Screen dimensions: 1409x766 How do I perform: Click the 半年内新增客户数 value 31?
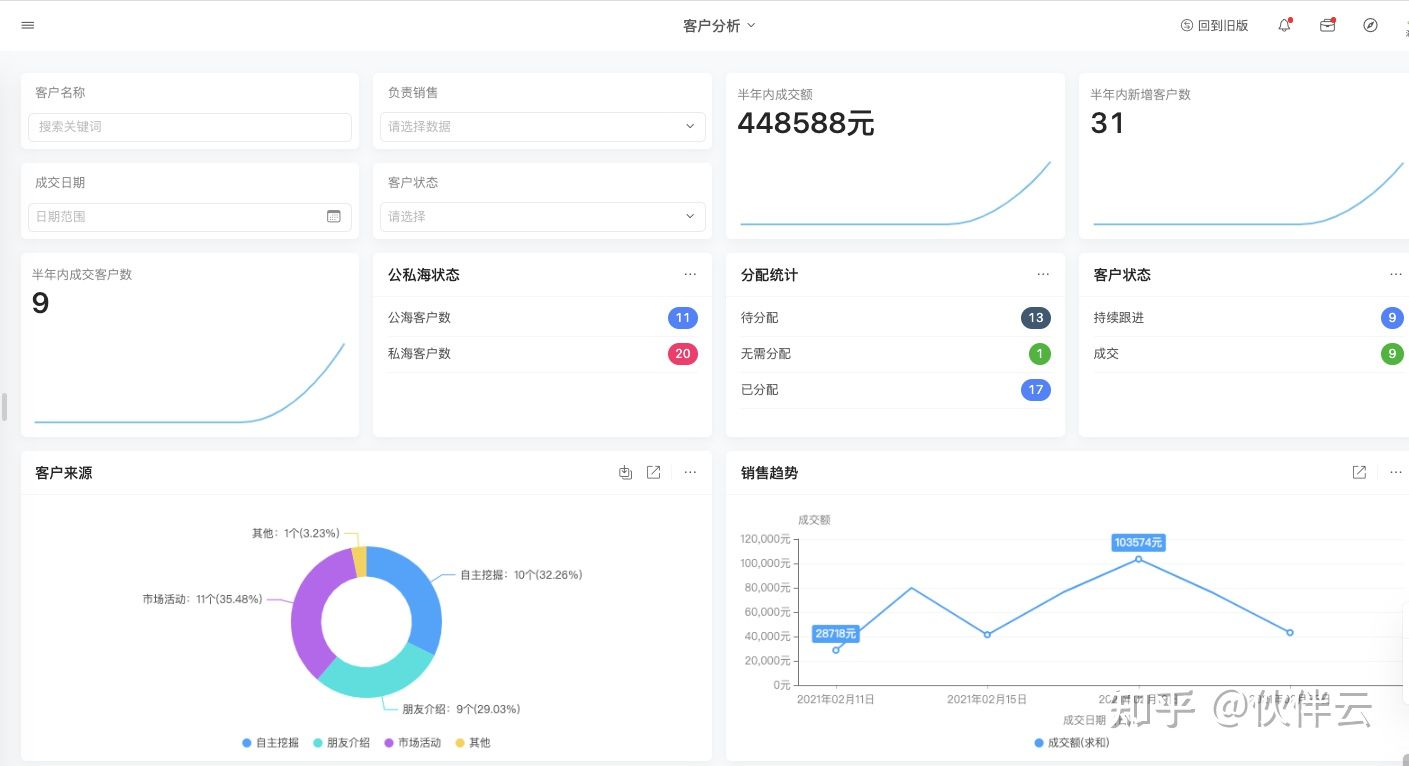1108,124
